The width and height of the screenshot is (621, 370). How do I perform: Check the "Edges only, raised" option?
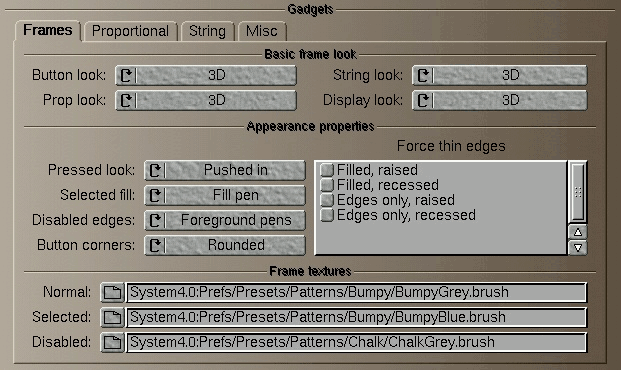tap(327, 200)
